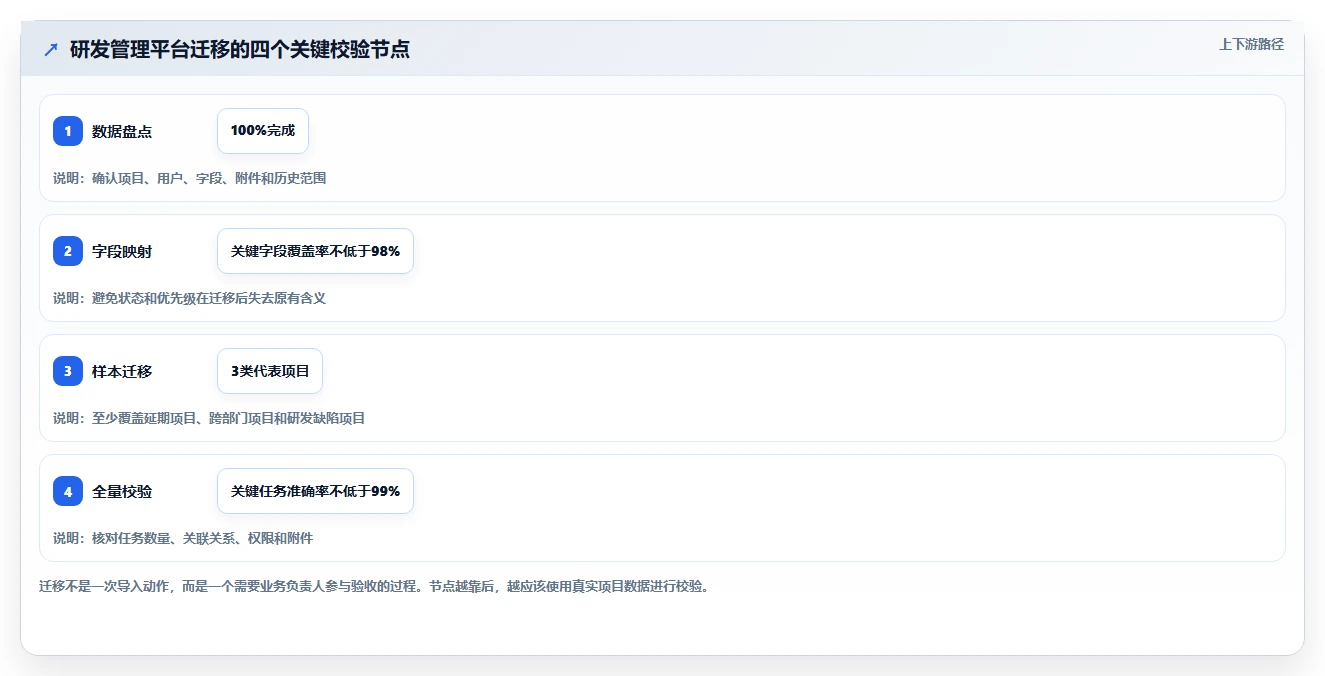
Task: Click description 避免状态和优先级在迁移后失去原有含义
Action: point(209,298)
